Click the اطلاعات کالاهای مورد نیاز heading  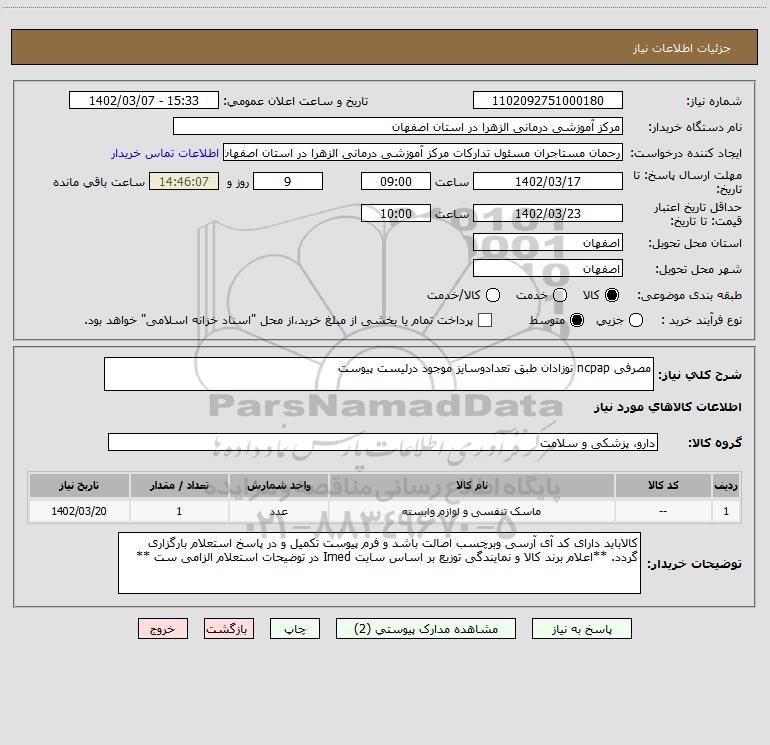(668, 407)
